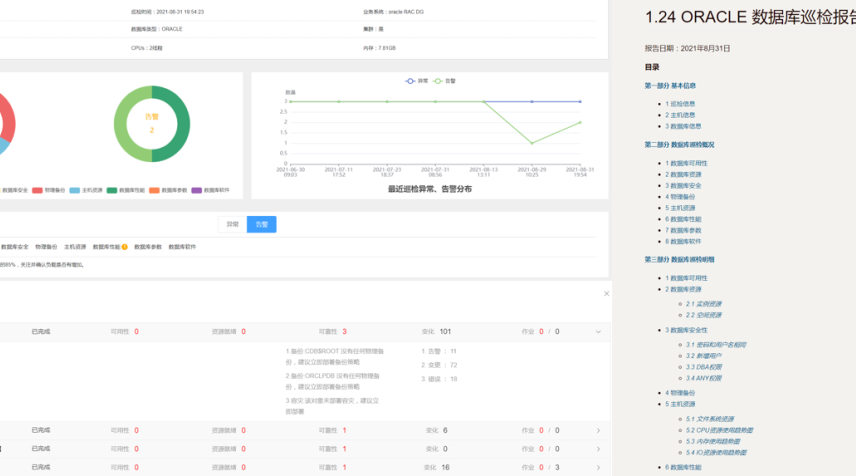
Task: Open the 物理备份 category tab
Action: coord(46,246)
